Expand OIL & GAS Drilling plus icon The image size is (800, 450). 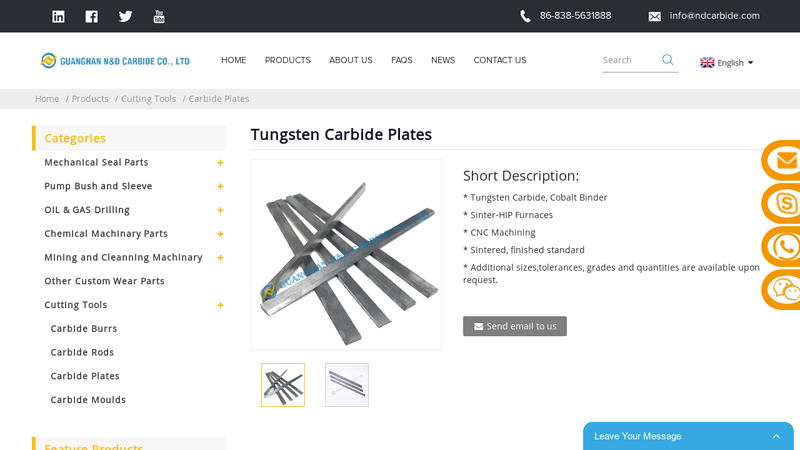(220, 210)
